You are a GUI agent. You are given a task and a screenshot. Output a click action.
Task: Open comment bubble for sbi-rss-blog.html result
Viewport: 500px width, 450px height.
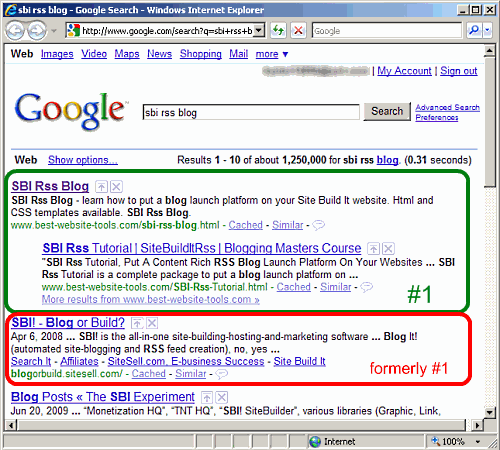[x=319, y=225]
